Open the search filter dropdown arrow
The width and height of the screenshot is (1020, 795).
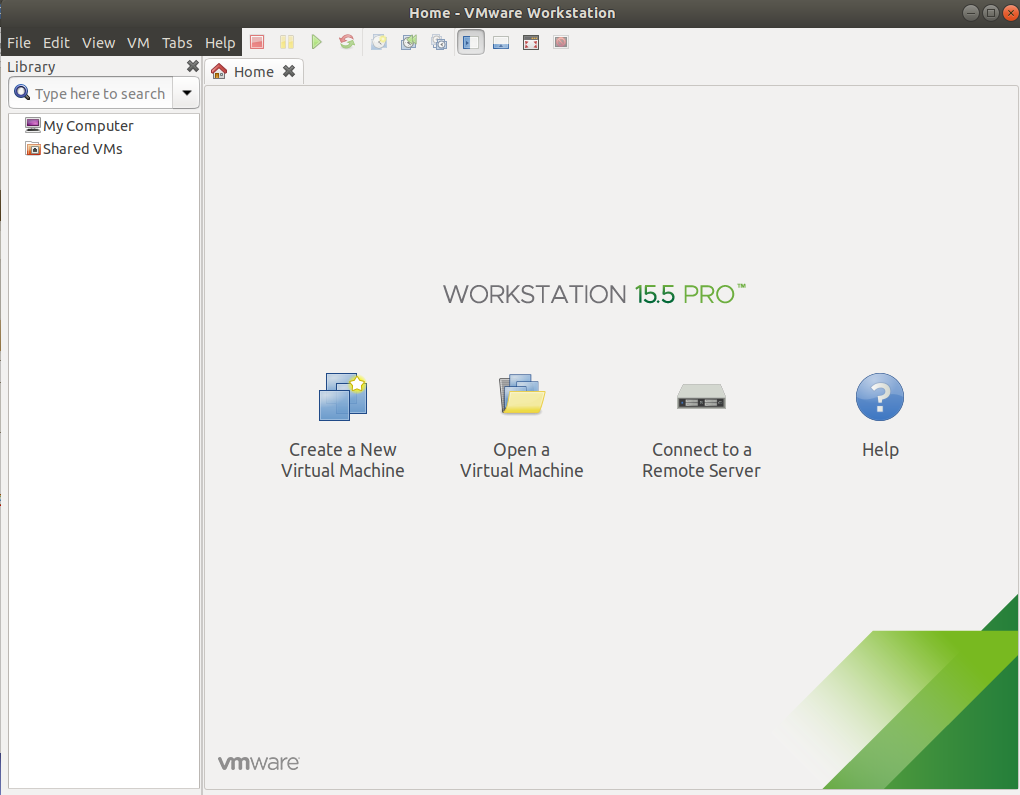click(x=187, y=93)
